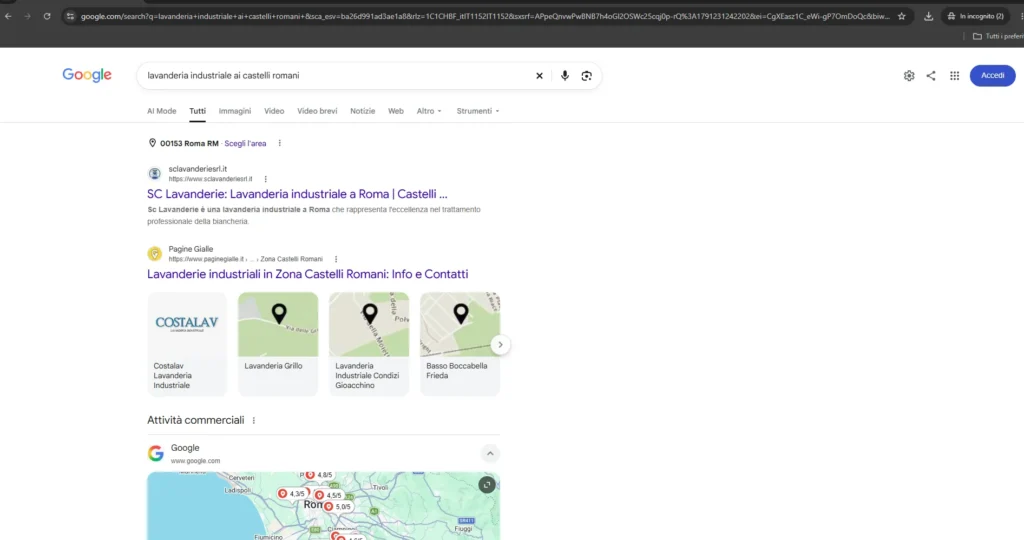Open the Tutti i preferiti bookmarks folder
Screen dimensions: 1024x540
[998, 37]
